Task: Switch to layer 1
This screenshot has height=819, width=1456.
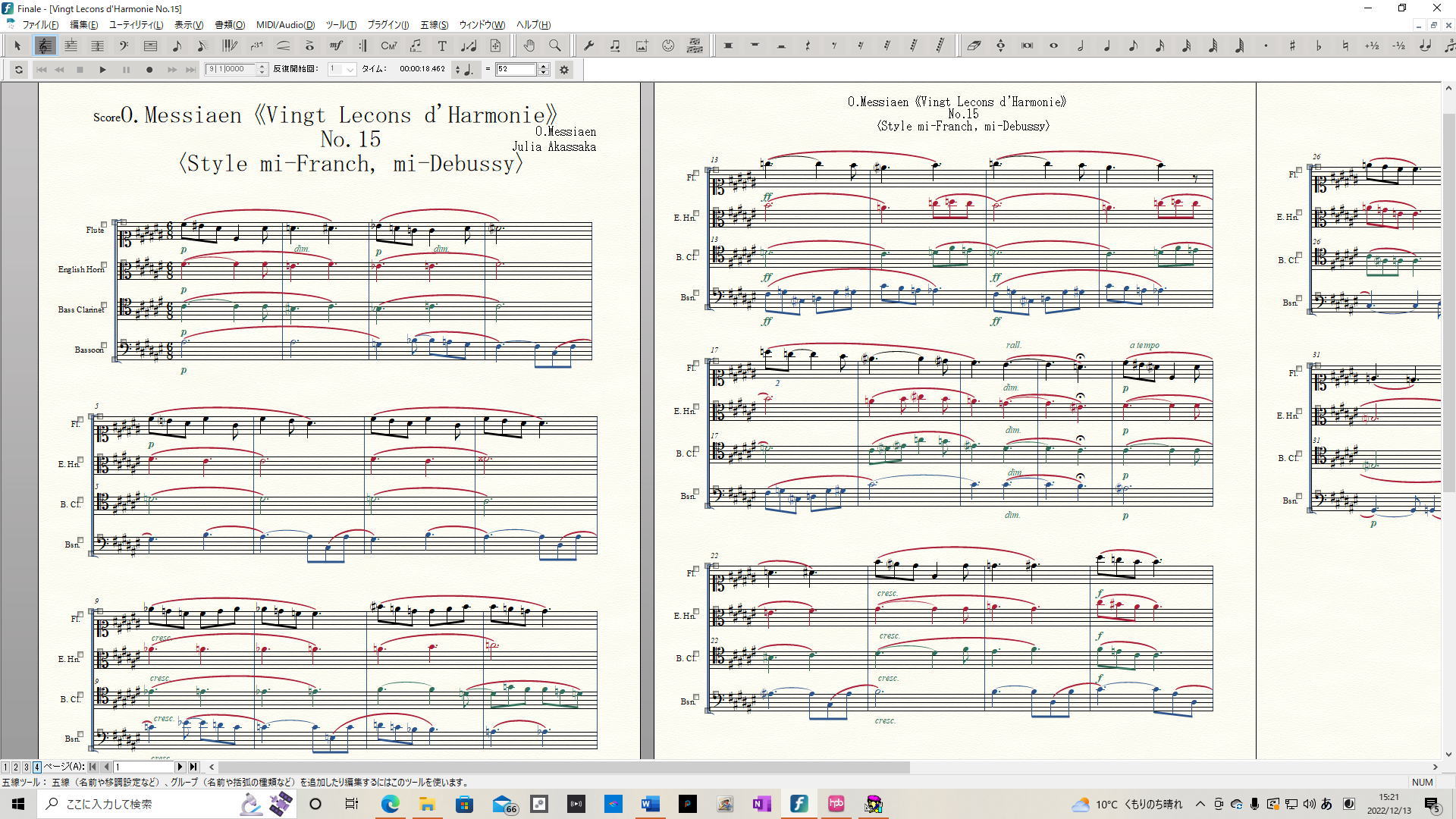Action: [x=5, y=767]
